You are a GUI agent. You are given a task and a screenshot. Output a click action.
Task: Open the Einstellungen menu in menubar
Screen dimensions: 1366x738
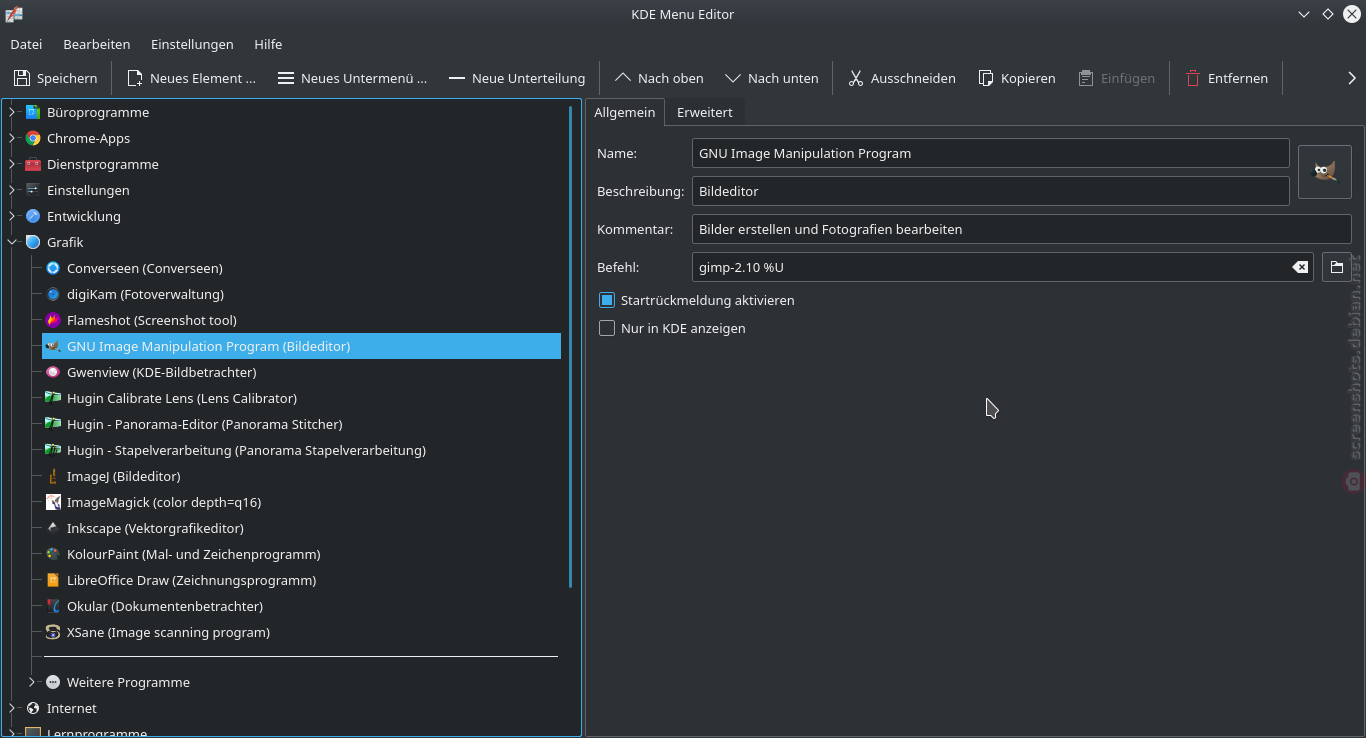[x=192, y=44]
